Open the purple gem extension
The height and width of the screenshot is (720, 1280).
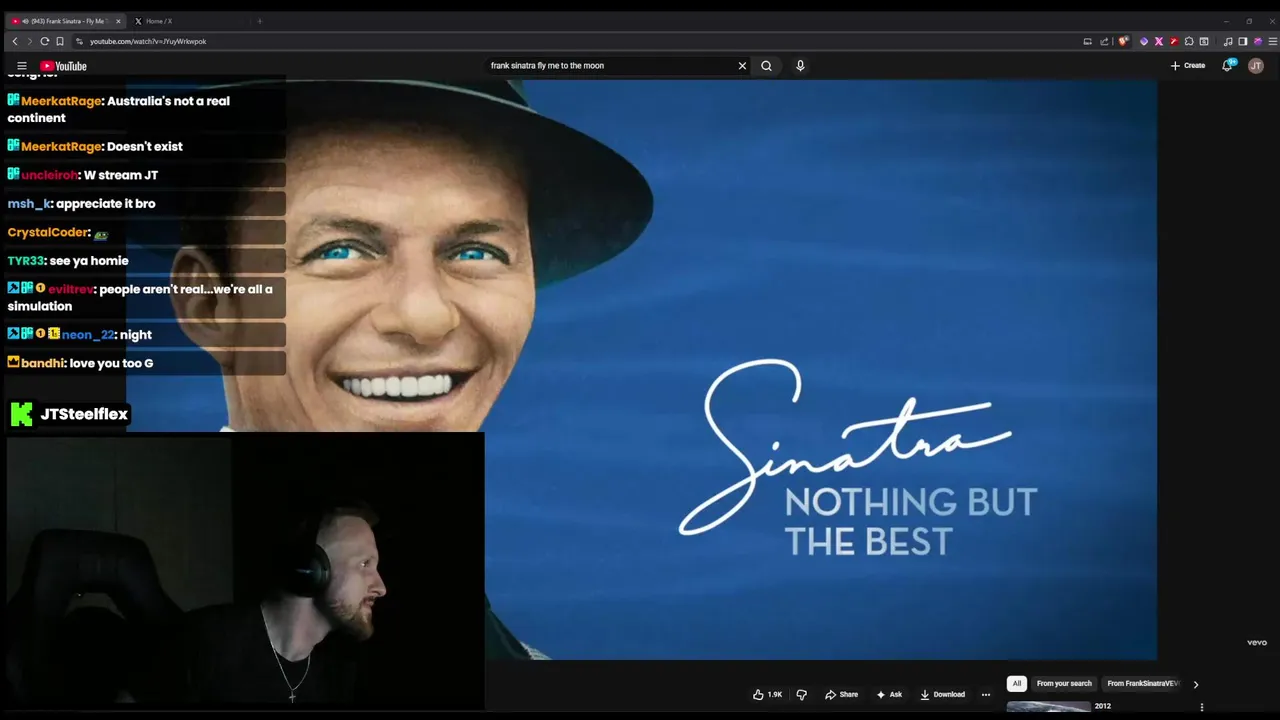click(1144, 41)
